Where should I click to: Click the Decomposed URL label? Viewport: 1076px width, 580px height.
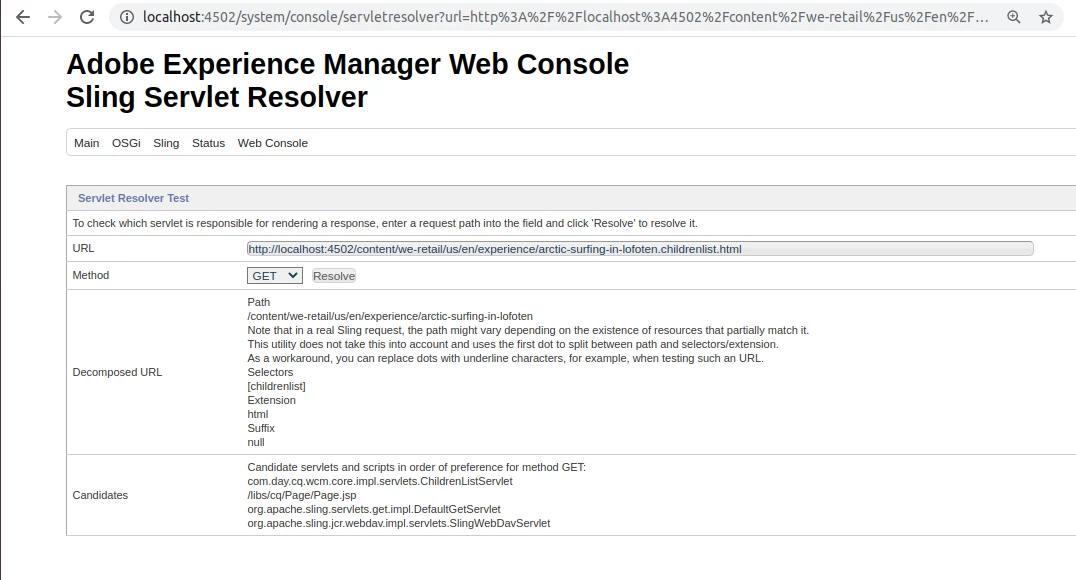(117, 372)
